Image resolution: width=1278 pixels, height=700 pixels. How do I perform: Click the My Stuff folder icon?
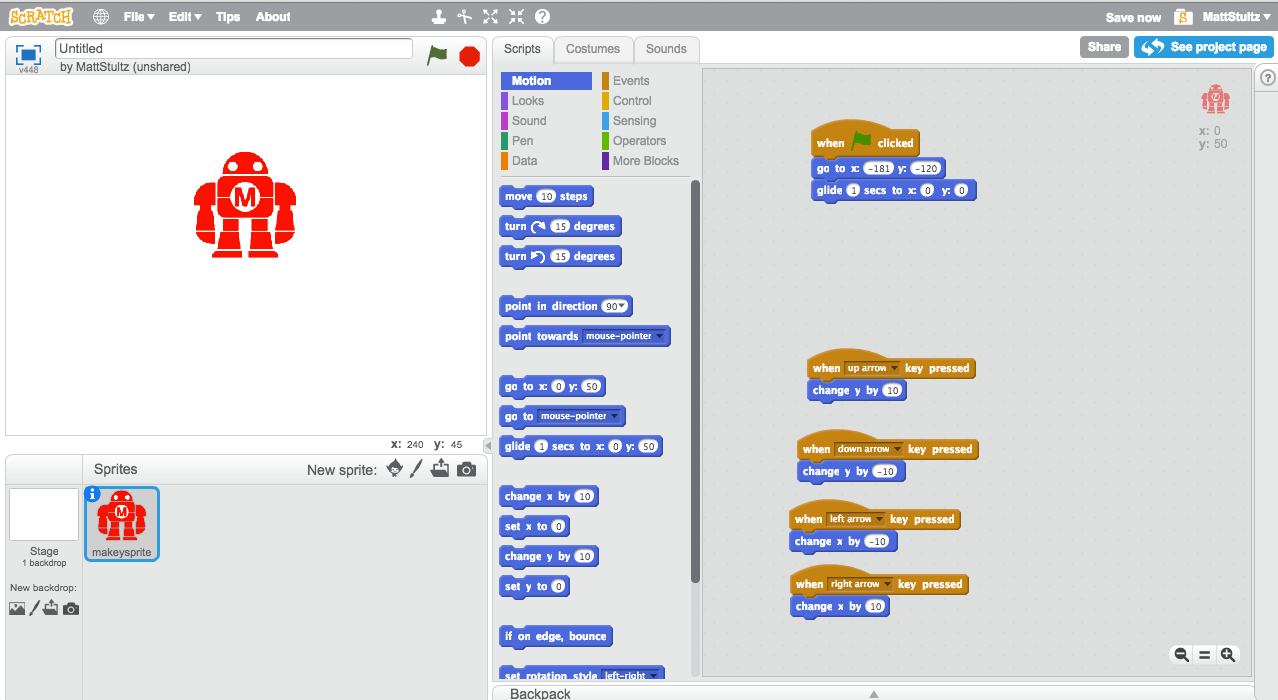click(x=1184, y=17)
